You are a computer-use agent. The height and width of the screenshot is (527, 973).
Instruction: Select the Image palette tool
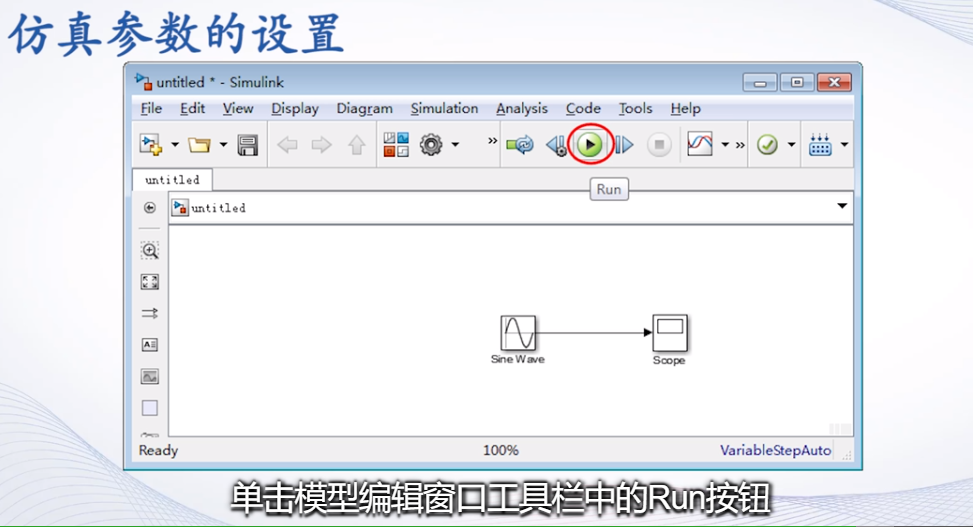(150, 376)
